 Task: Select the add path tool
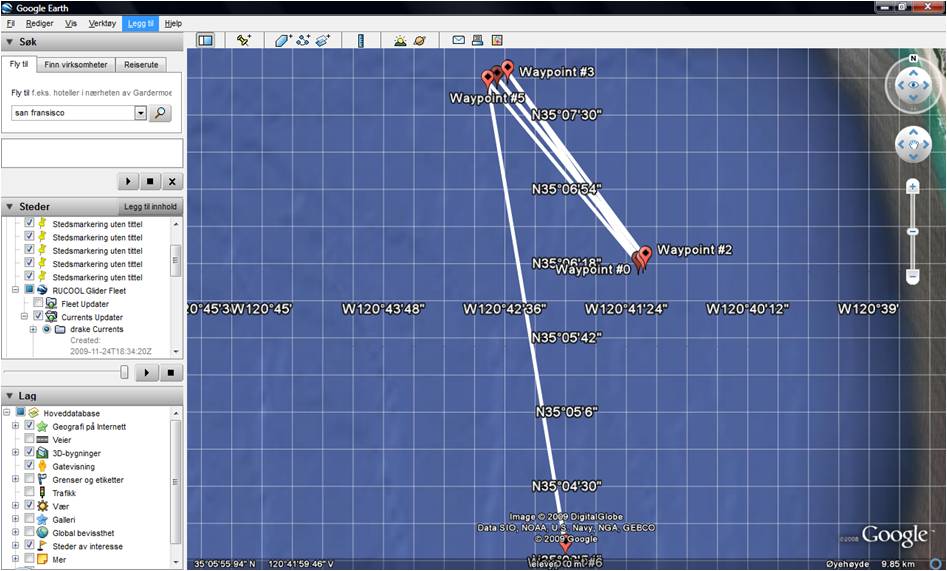tap(303, 40)
